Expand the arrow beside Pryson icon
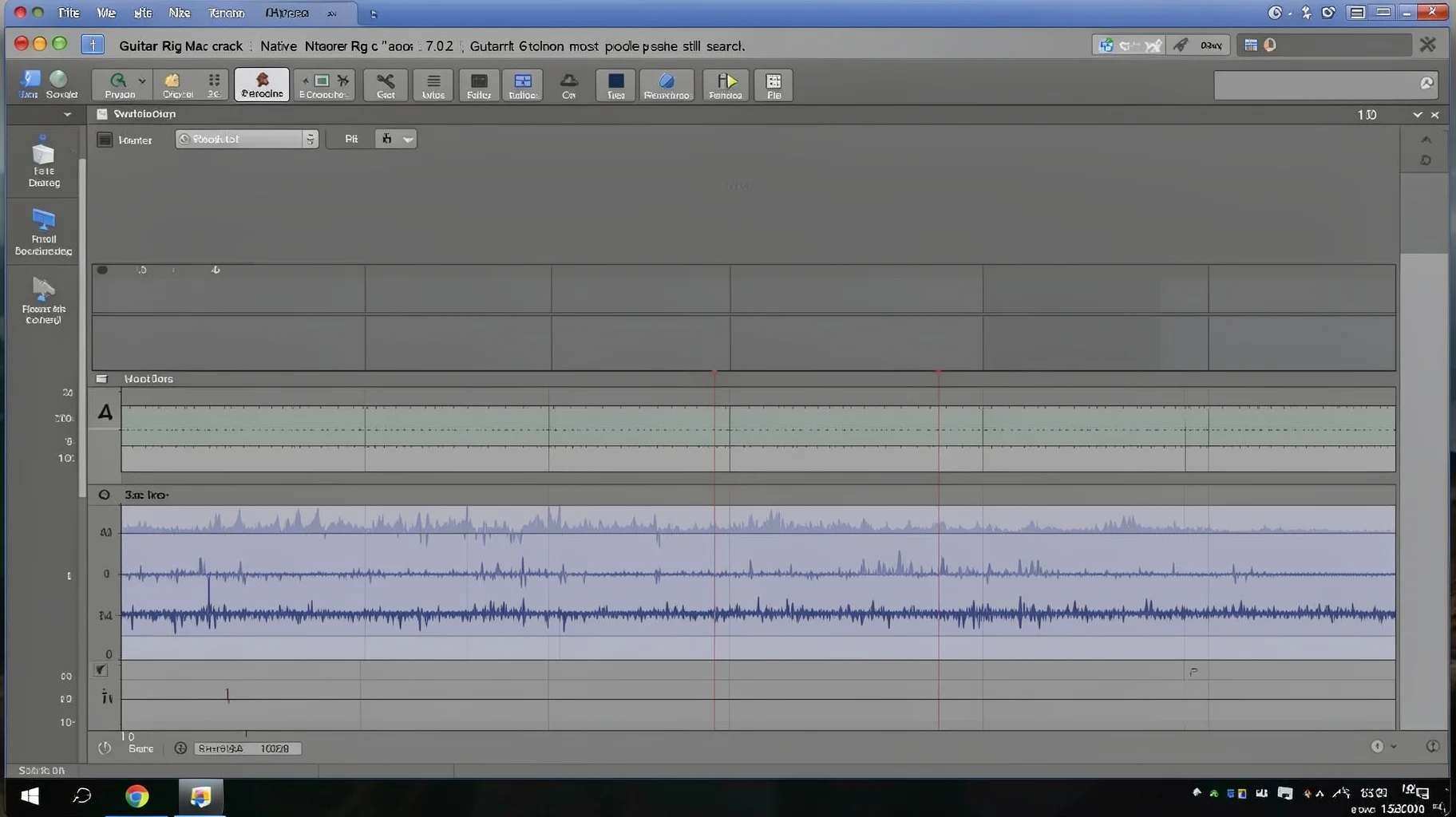 [142, 81]
